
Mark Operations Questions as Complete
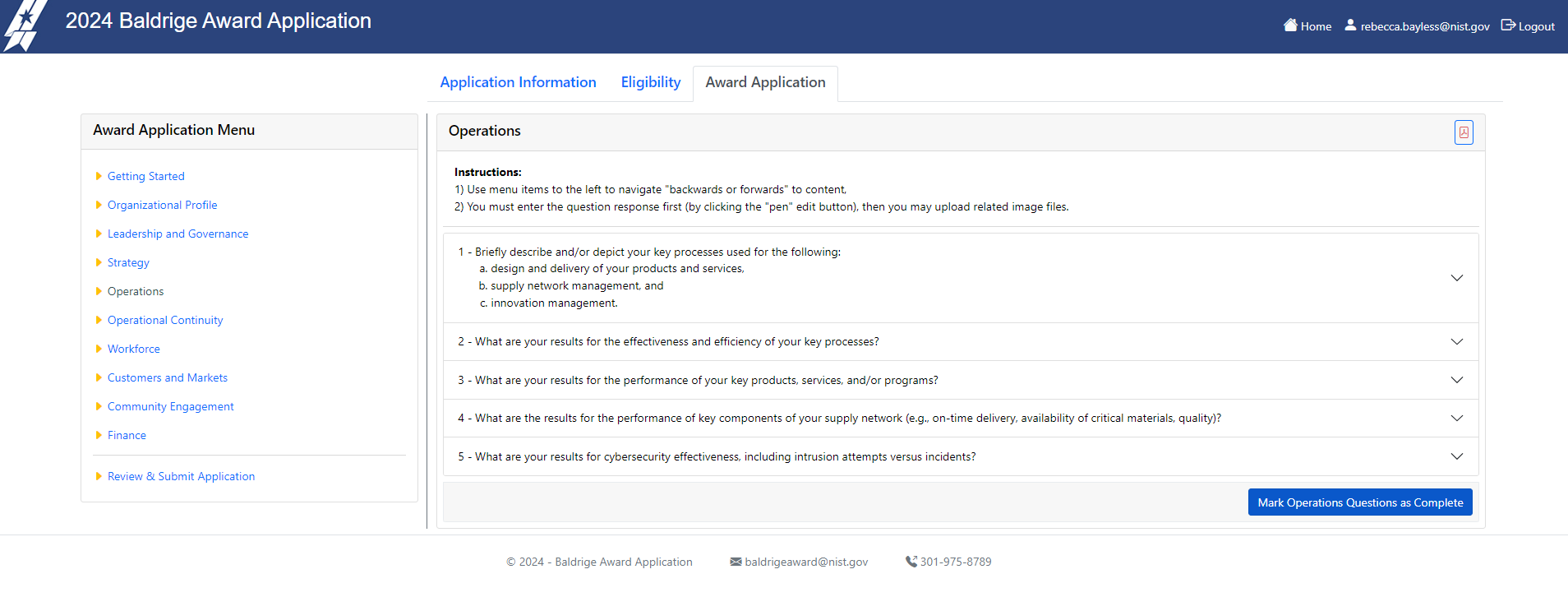[x=1359, y=502]
